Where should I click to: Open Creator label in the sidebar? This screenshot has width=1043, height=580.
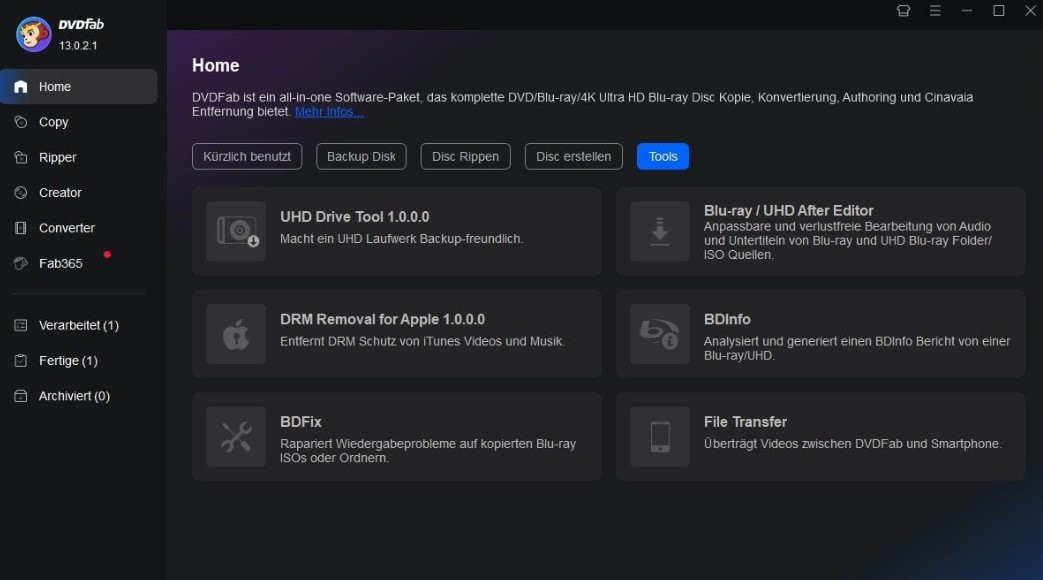click(60, 193)
